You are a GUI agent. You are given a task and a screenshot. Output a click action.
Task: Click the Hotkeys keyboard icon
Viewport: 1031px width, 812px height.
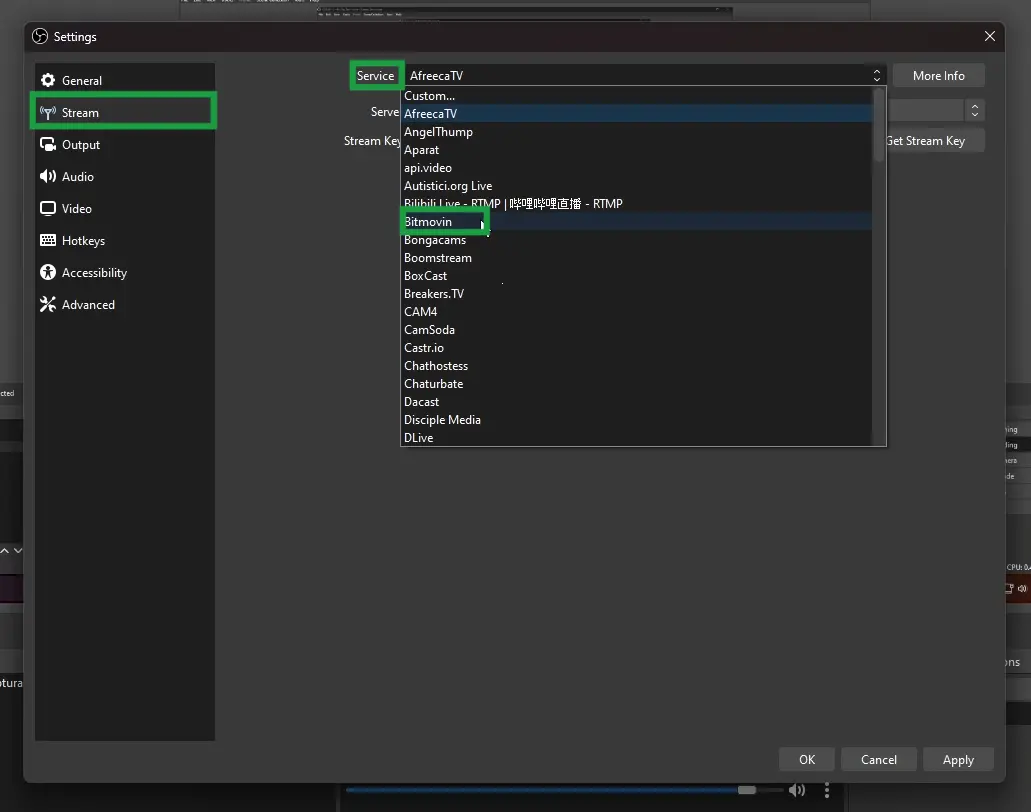48,240
